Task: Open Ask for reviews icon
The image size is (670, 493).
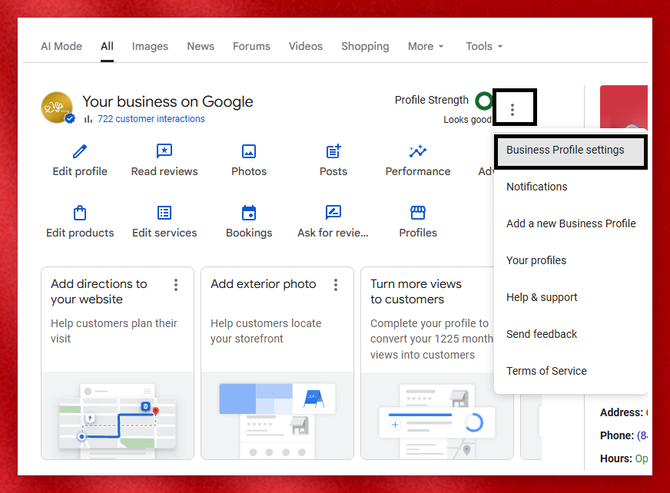Action: pyautogui.click(x=333, y=212)
